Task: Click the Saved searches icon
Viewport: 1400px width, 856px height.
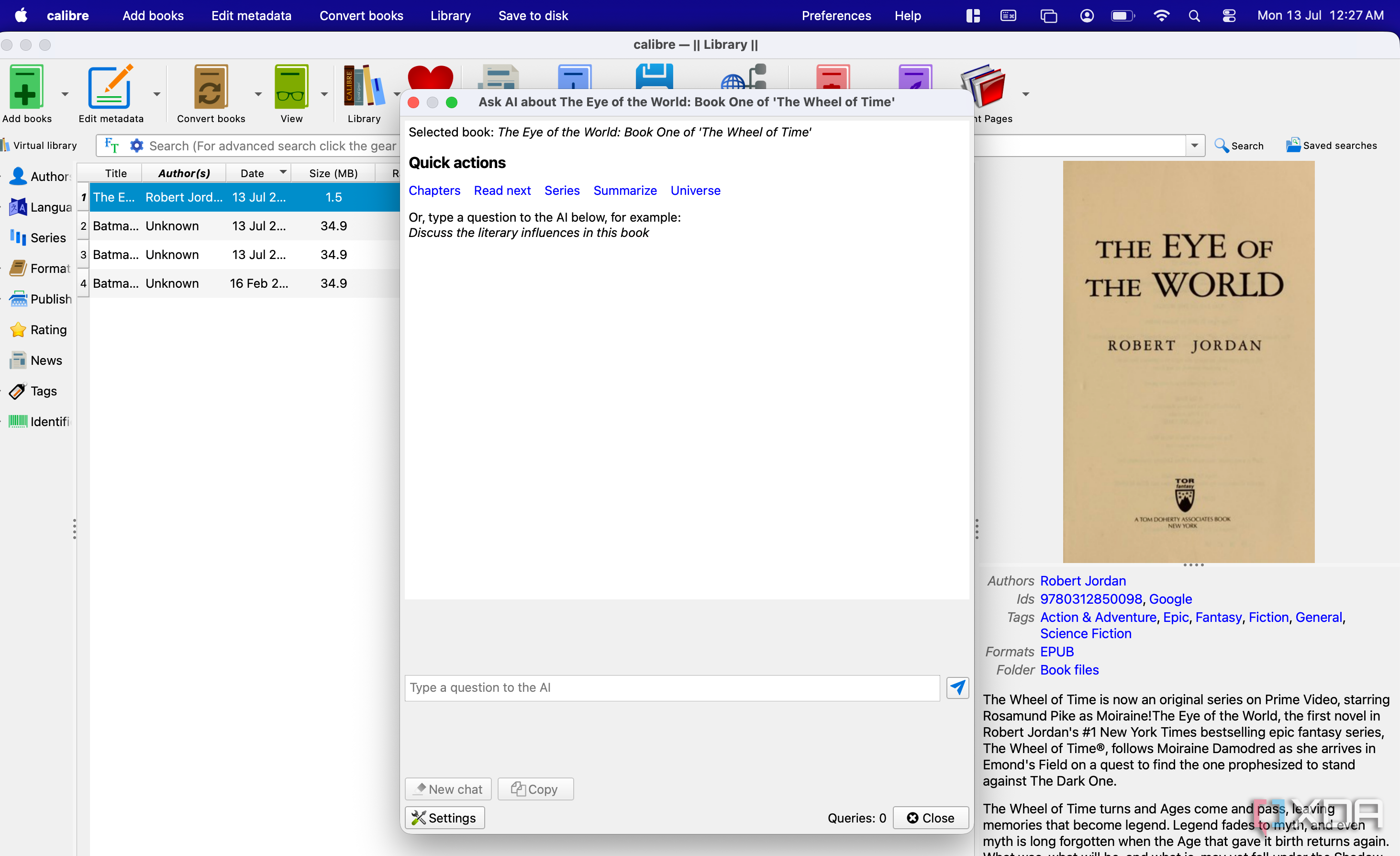Action: [x=1293, y=145]
